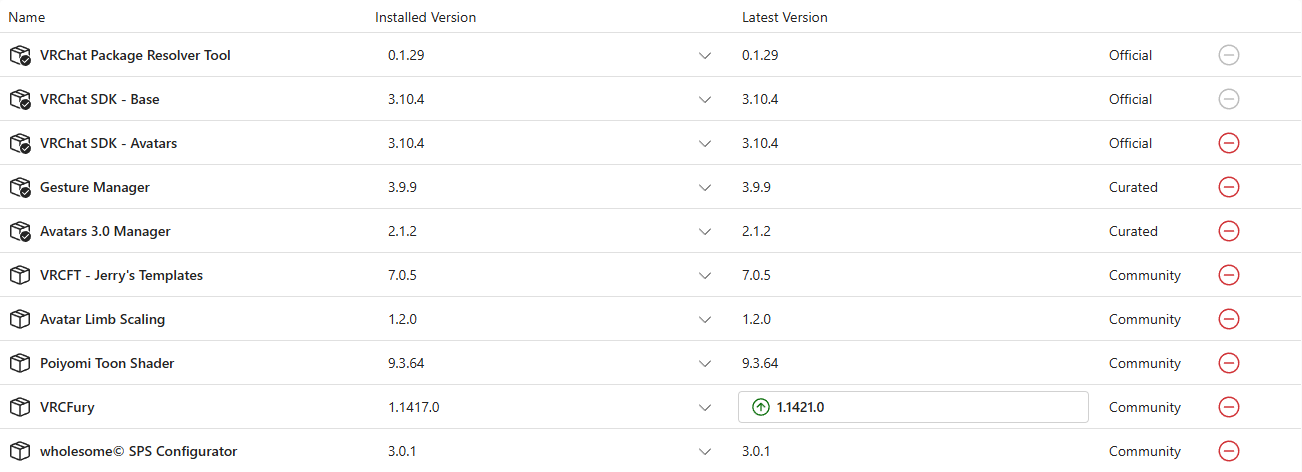
Task: Expand Gesture Manager installed version list
Action: click(x=705, y=187)
